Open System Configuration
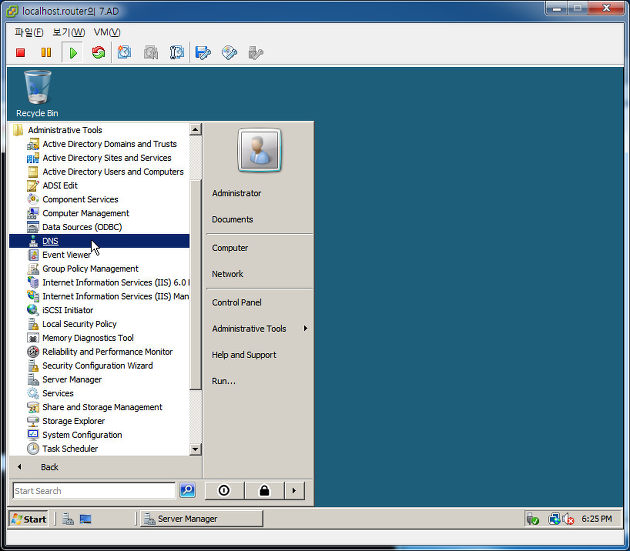The image size is (630, 551). (x=99, y=435)
